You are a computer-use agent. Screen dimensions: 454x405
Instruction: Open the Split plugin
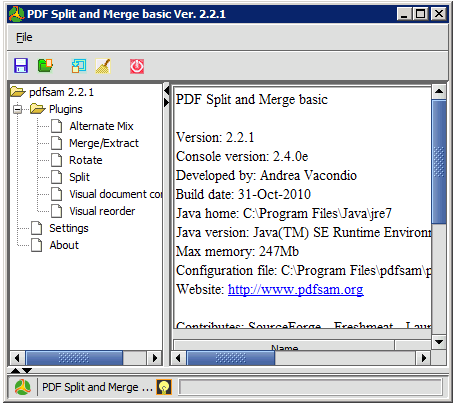(79, 177)
